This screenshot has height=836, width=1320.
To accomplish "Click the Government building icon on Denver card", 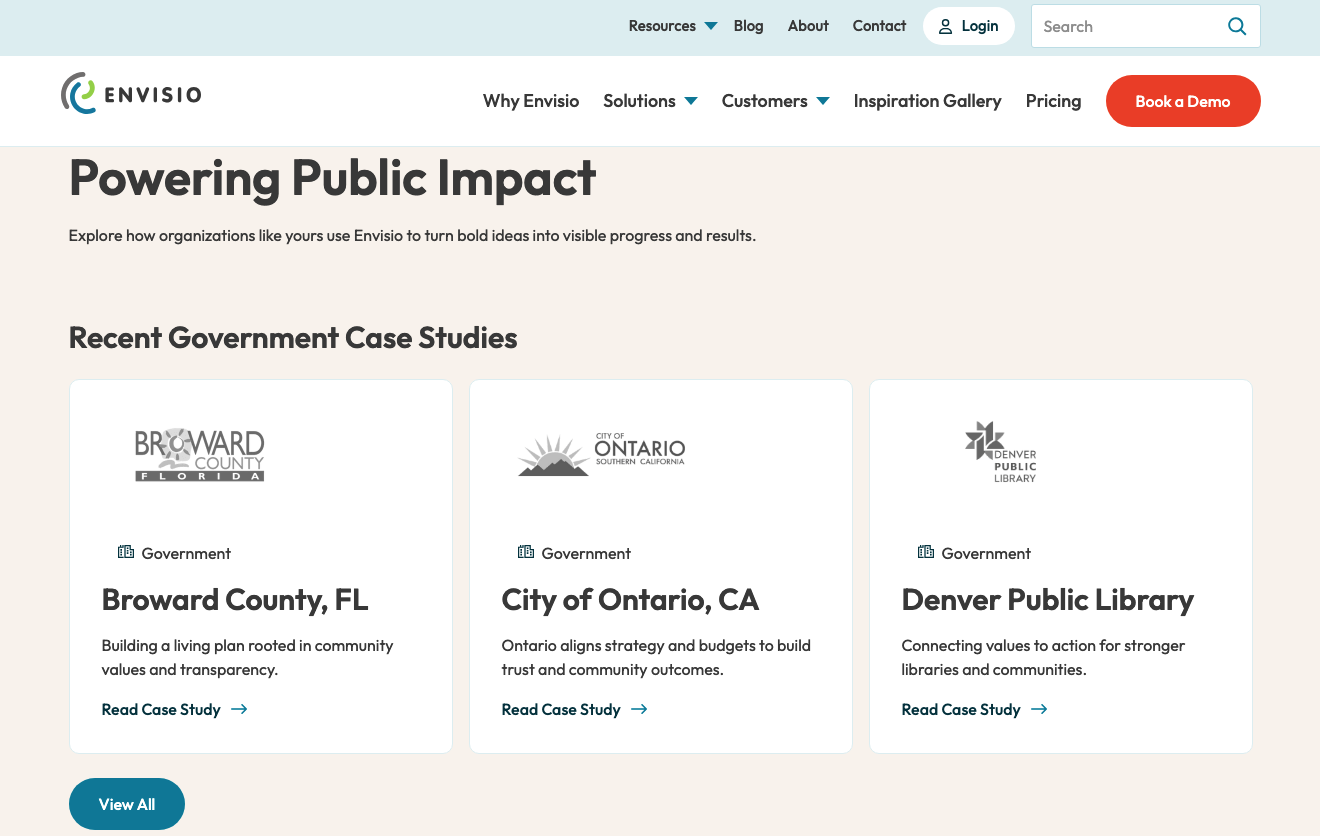I will pyautogui.click(x=925, y=551).
